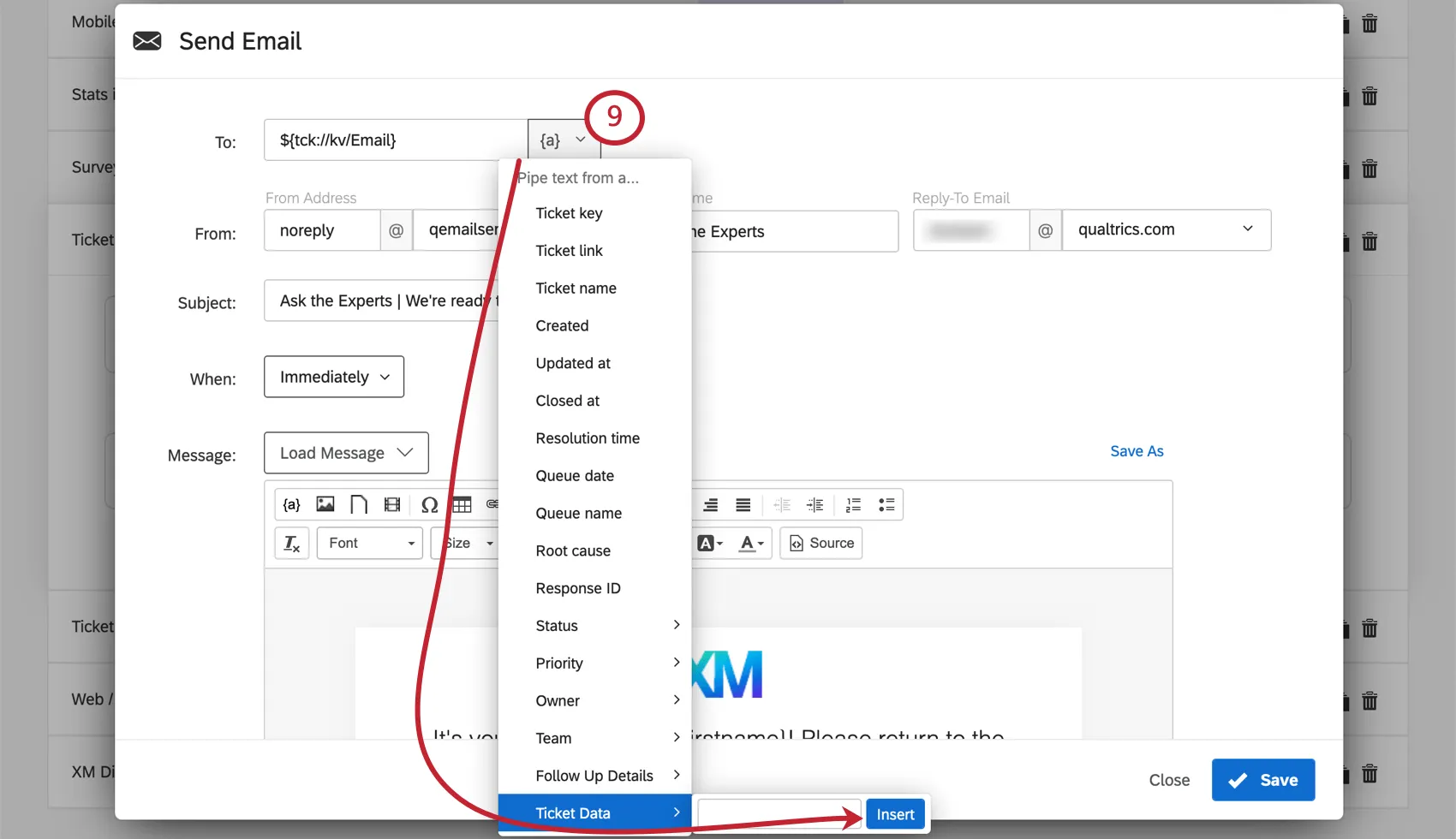Open the Load Message dropdown
The height and width of the screenshot is (839, 1456).
click(x=346, y=452)
